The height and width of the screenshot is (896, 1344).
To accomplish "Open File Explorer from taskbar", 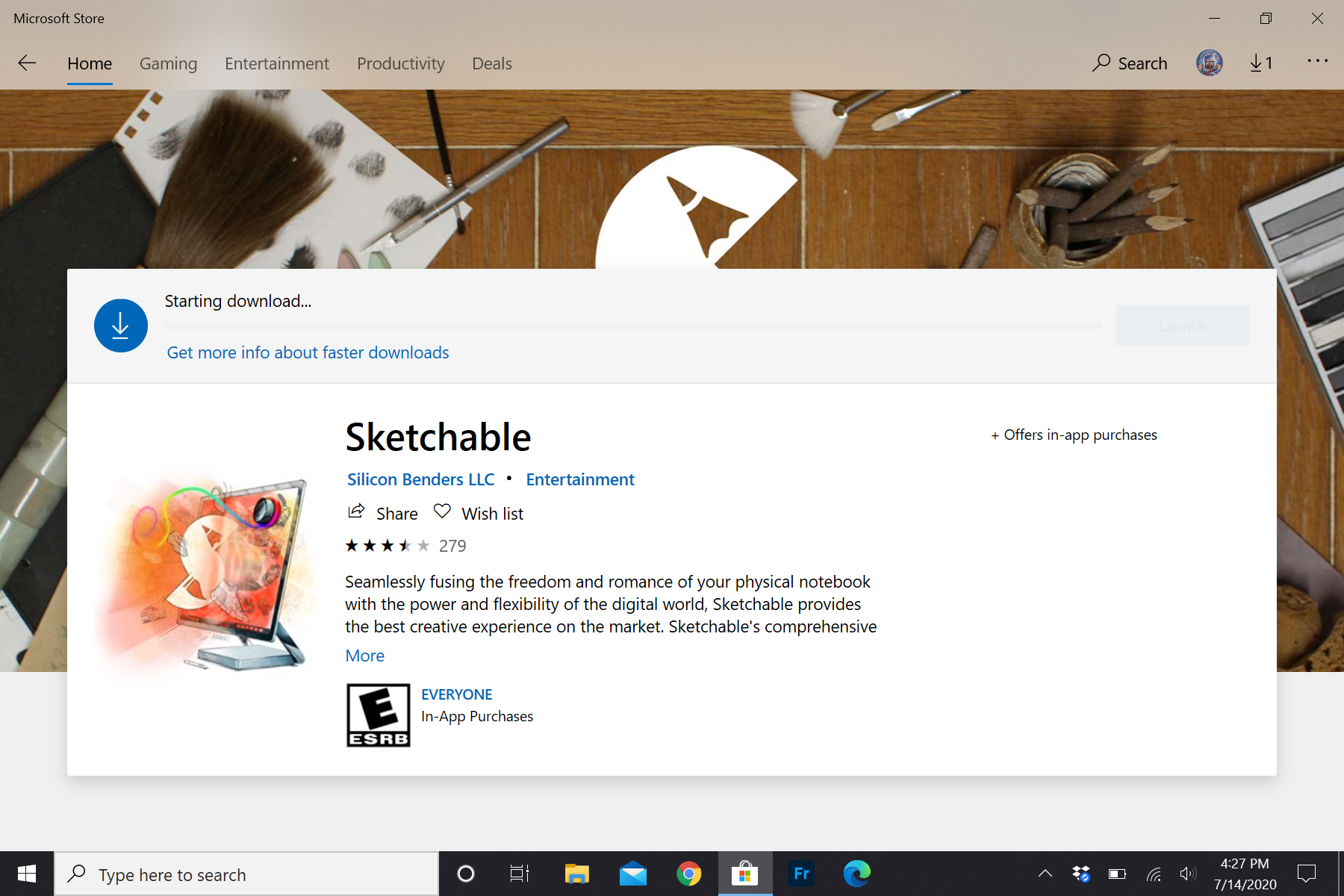I will click(x=577, y=874).
